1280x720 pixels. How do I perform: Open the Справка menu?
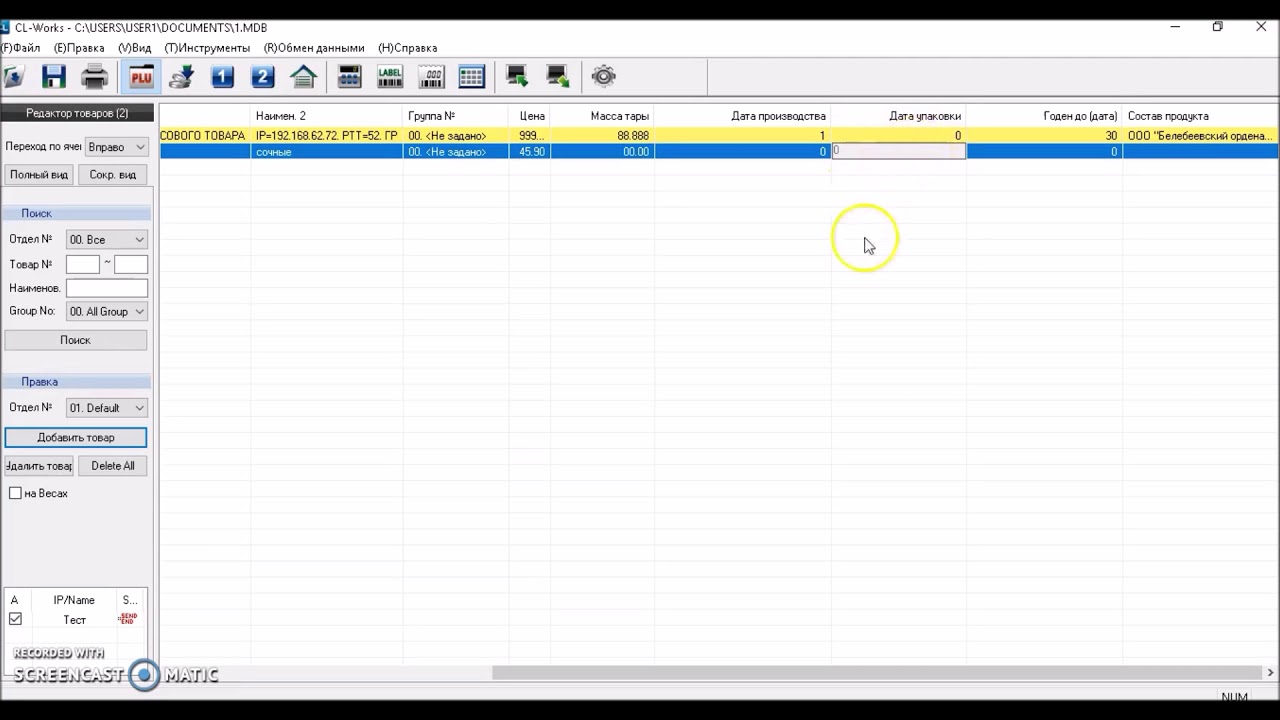[408, 48]
